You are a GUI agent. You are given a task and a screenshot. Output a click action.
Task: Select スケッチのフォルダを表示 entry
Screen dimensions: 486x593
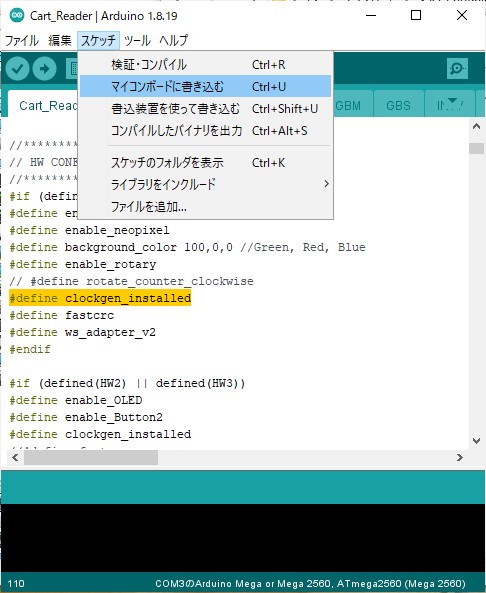[x=205, y=163]
